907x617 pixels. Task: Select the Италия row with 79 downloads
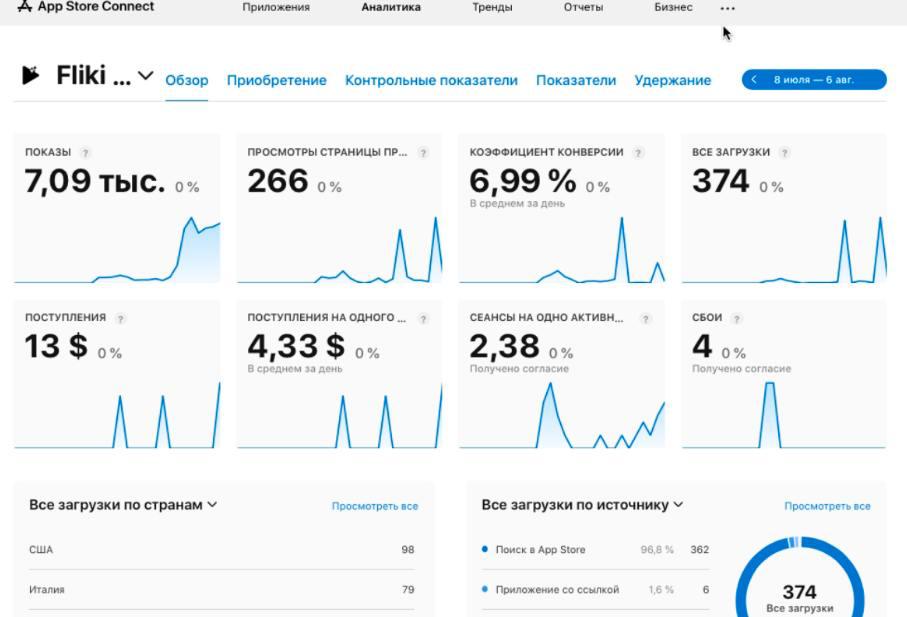(x=222, y=589)
